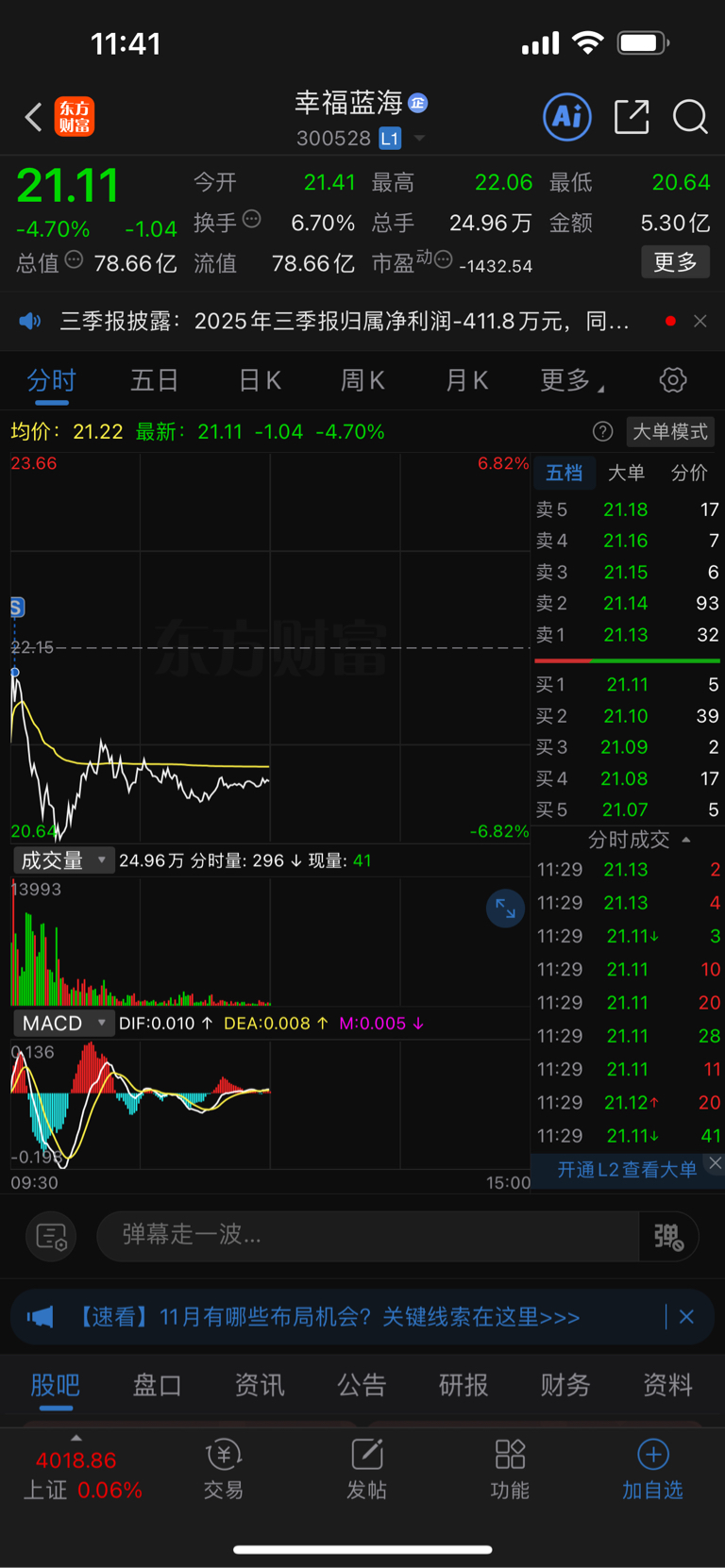Switch to 日K chart tab
This screenshot has width=725, height=1568.
(x=260, y=380)
